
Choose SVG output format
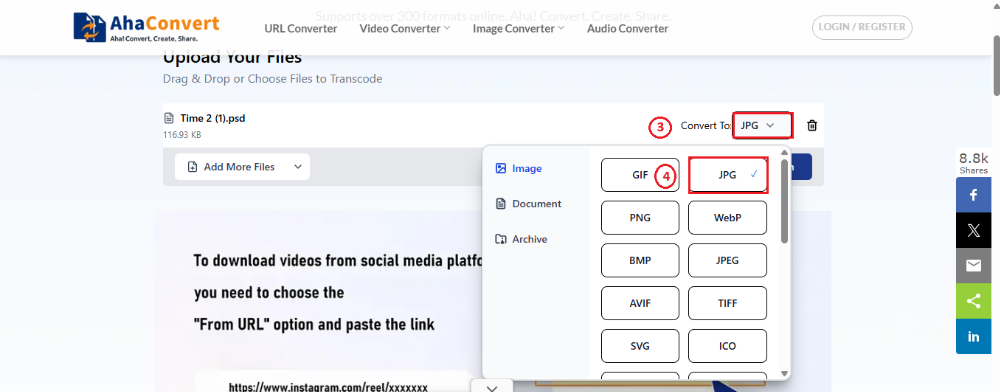tap(640, 346)
